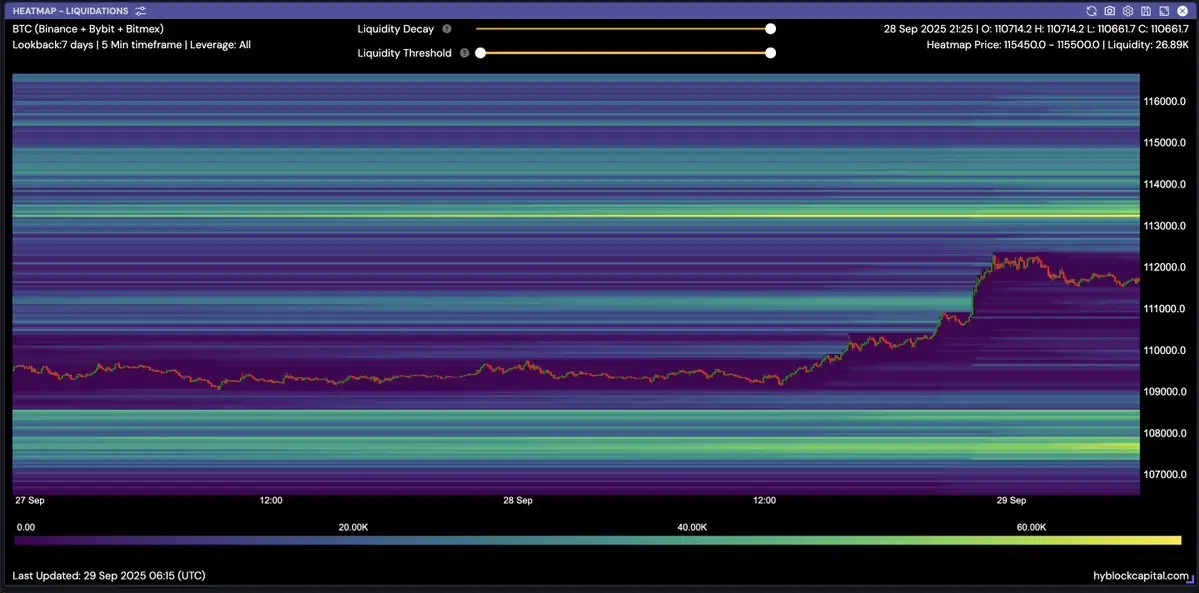Show help for Liquidity Decay

(x=447, y=29)
